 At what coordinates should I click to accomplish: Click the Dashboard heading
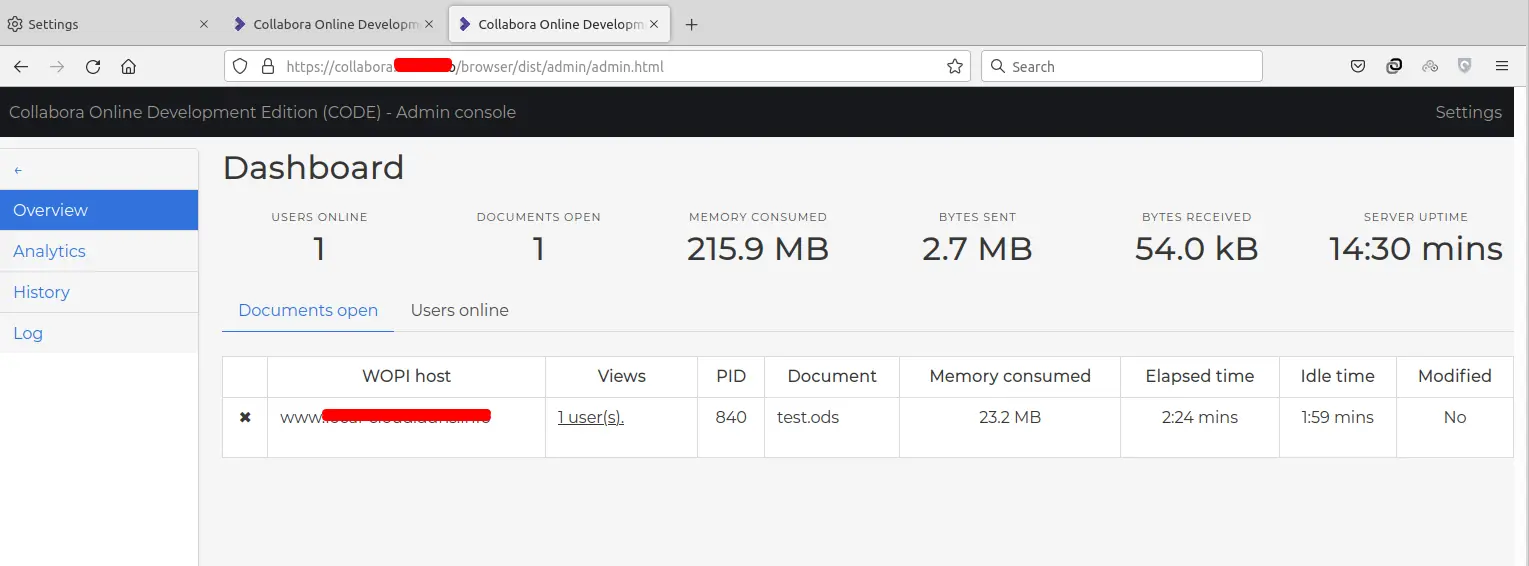(313, 167)
